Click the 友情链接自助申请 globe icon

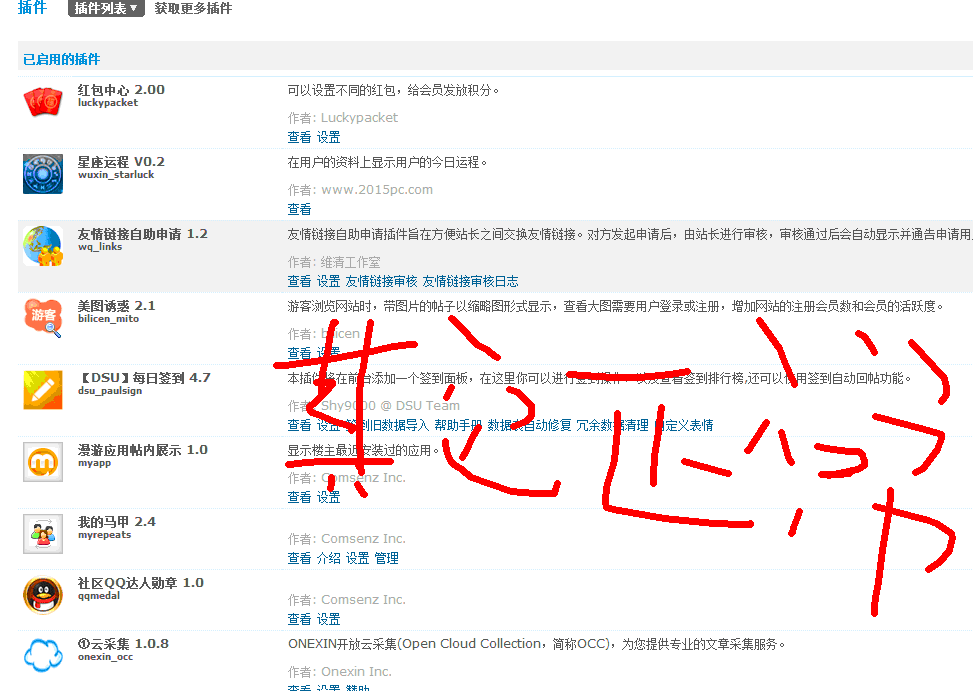pyautogui.click(x=43, y=246)
